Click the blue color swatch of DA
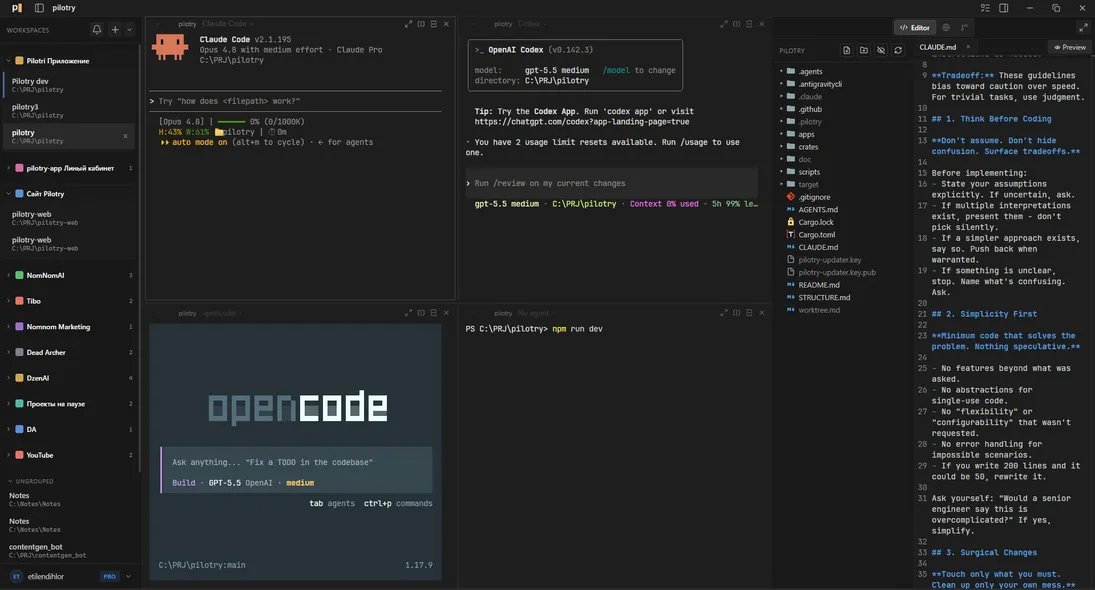The width and height of the screenshot is (1095, 590). [20, 429]
